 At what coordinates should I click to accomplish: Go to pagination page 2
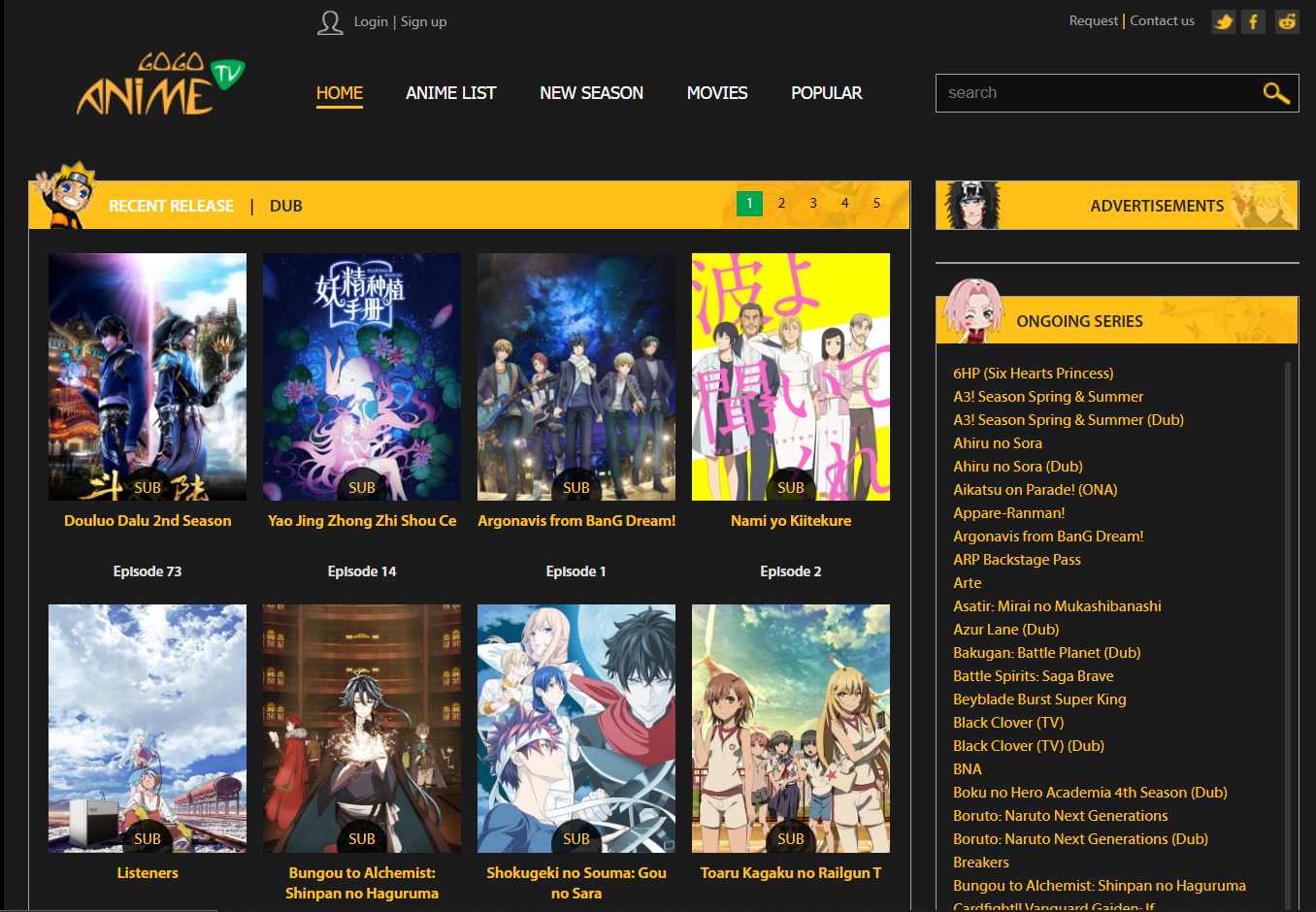(781, 203)
